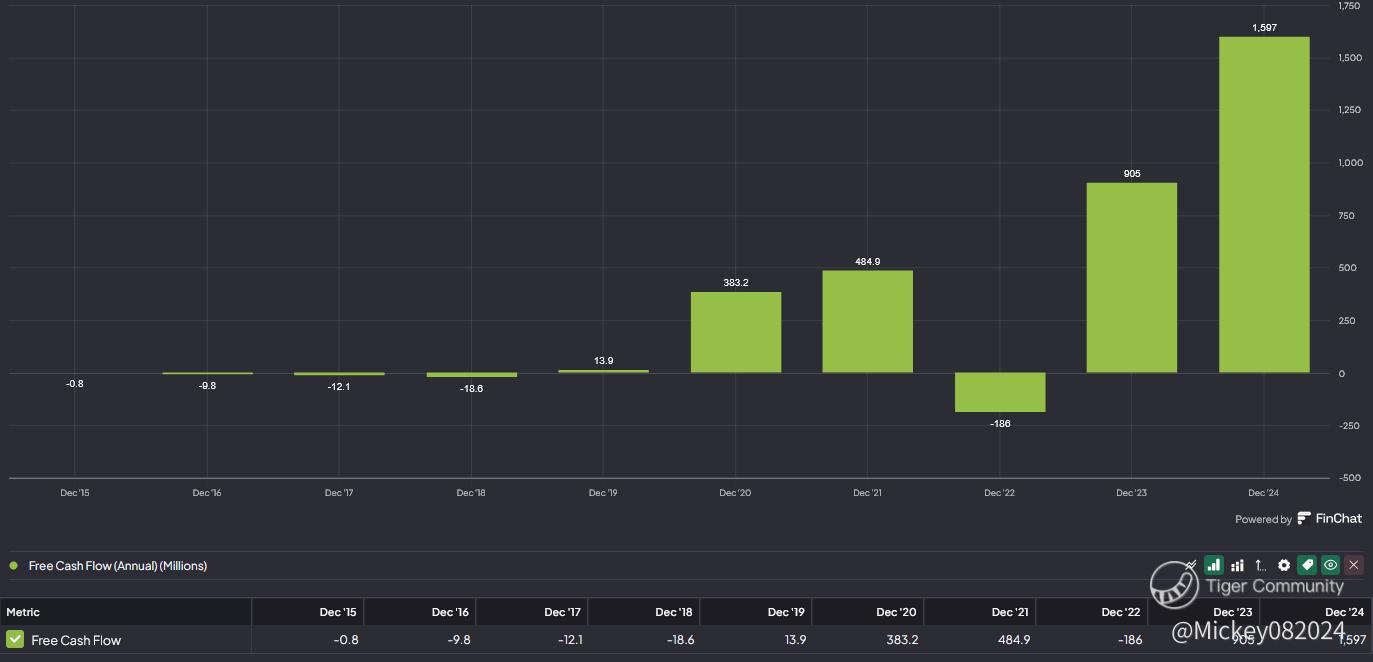
Task: Switch series to line chart type
Action: click(1191, 565)
